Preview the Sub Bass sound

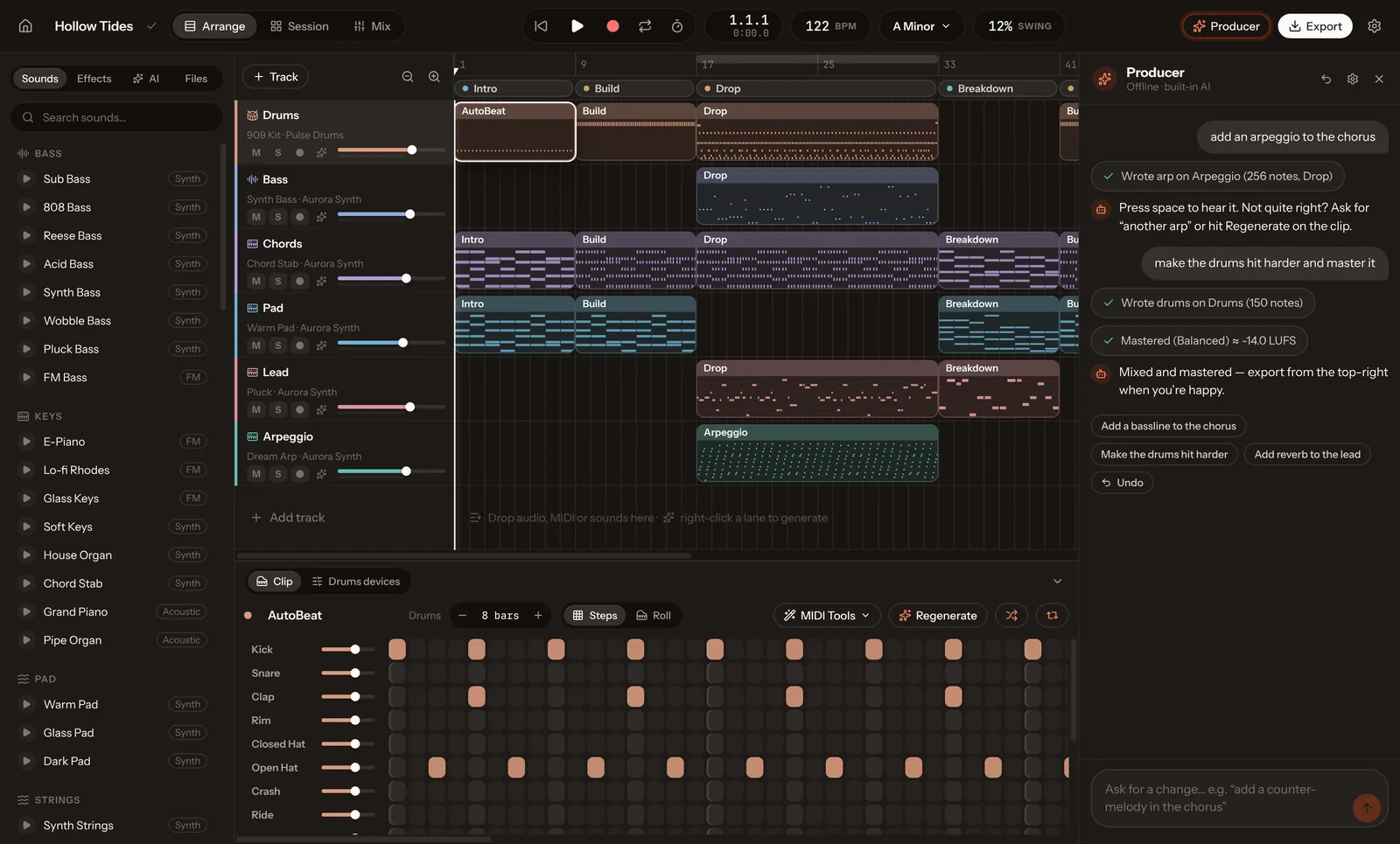[26, 178]
